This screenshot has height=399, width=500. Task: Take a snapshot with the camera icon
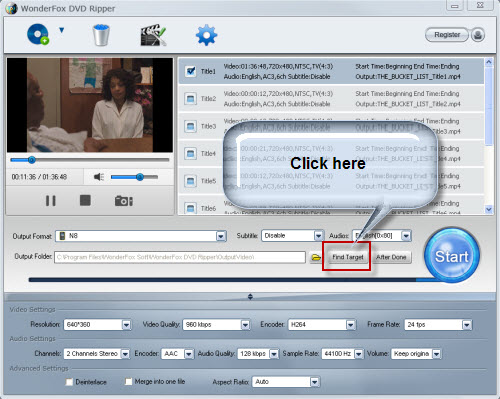pos(124,201)
